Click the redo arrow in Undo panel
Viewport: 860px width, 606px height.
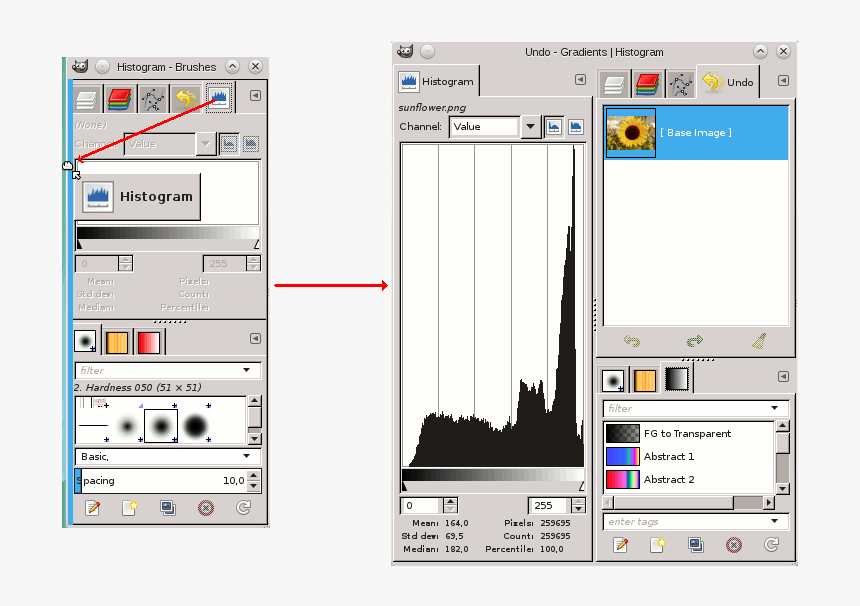tap(694, 342)
